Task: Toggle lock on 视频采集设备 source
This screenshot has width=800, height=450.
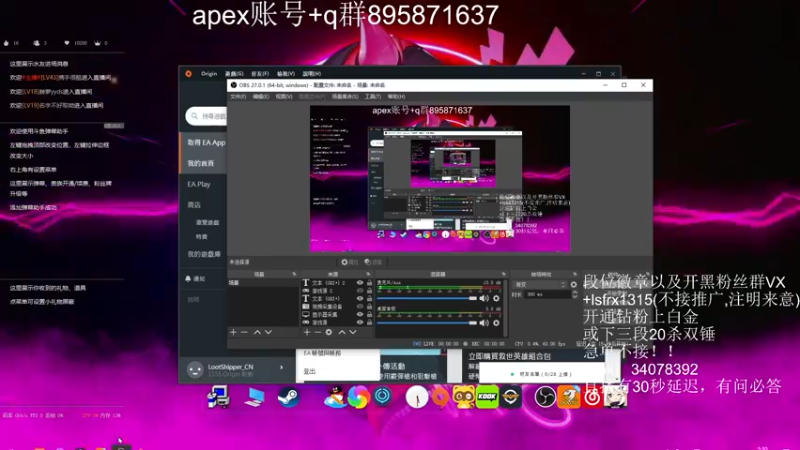Action: pyautogui.click(x=369, y=307)
